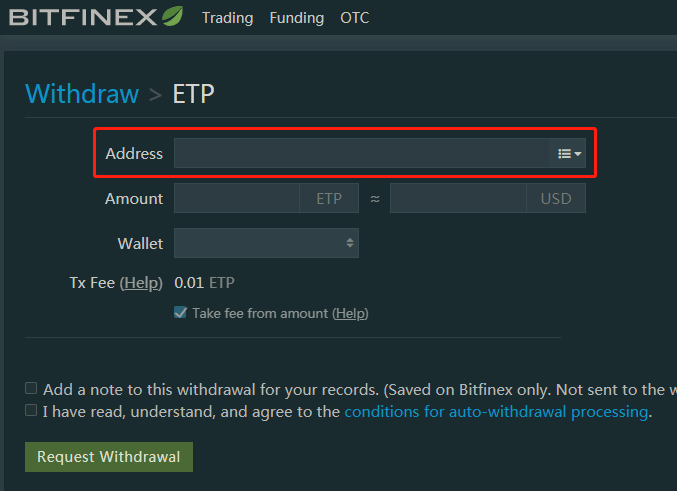Focus the USD amount field

458,198
